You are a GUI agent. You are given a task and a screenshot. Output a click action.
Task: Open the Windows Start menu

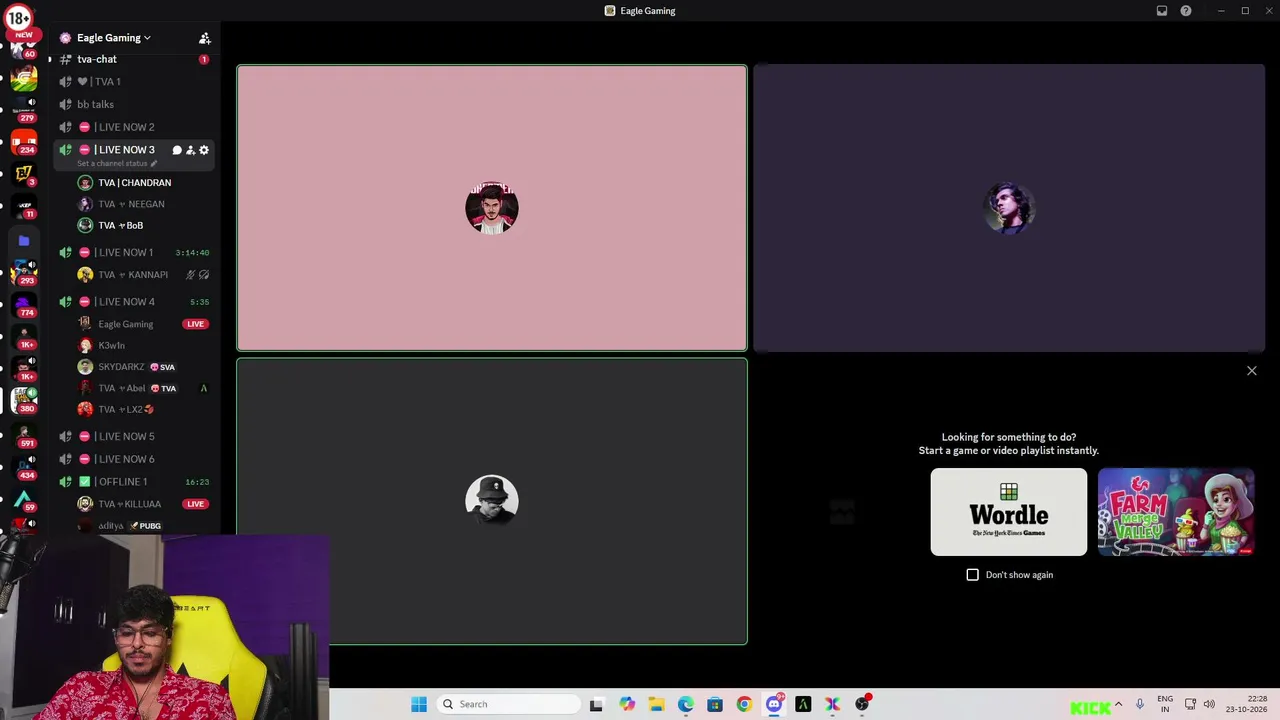419,704
